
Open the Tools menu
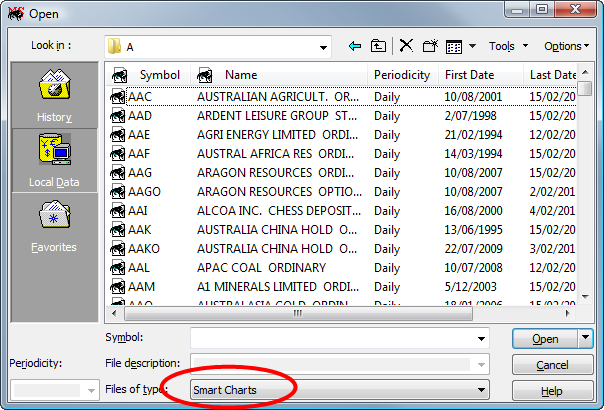click(507, 46)
